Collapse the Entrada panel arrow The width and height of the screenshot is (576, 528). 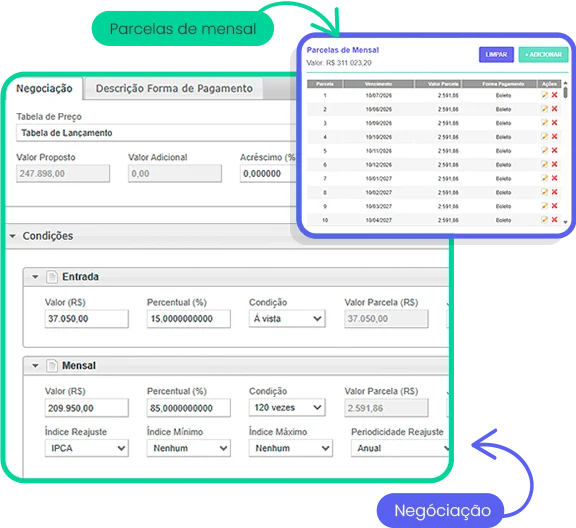pyautogui.click(x=35, y=277)
